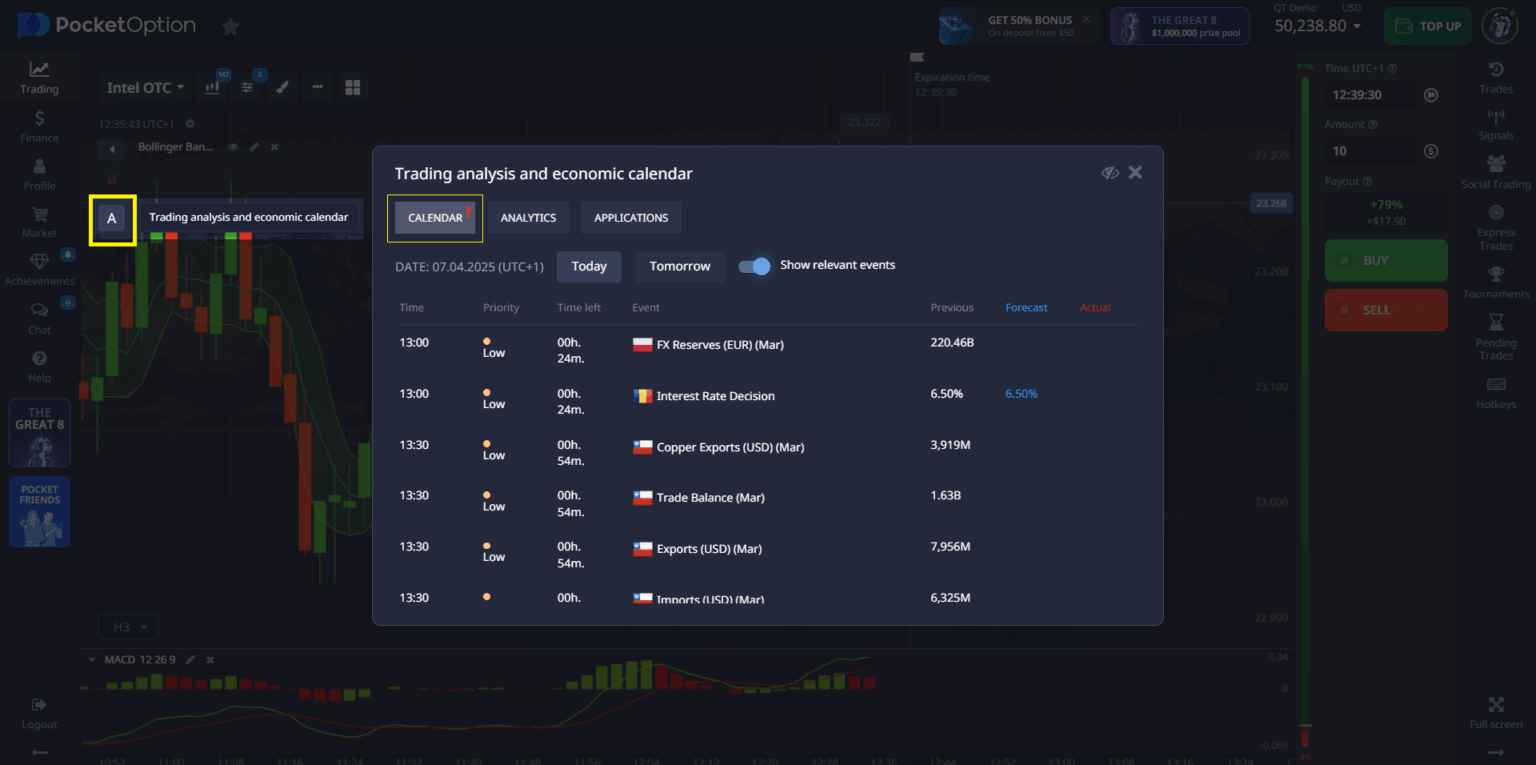1536x765 pixels.
Task: Hide the dialog using its eye icon
Action: (x=1110, y=172)
